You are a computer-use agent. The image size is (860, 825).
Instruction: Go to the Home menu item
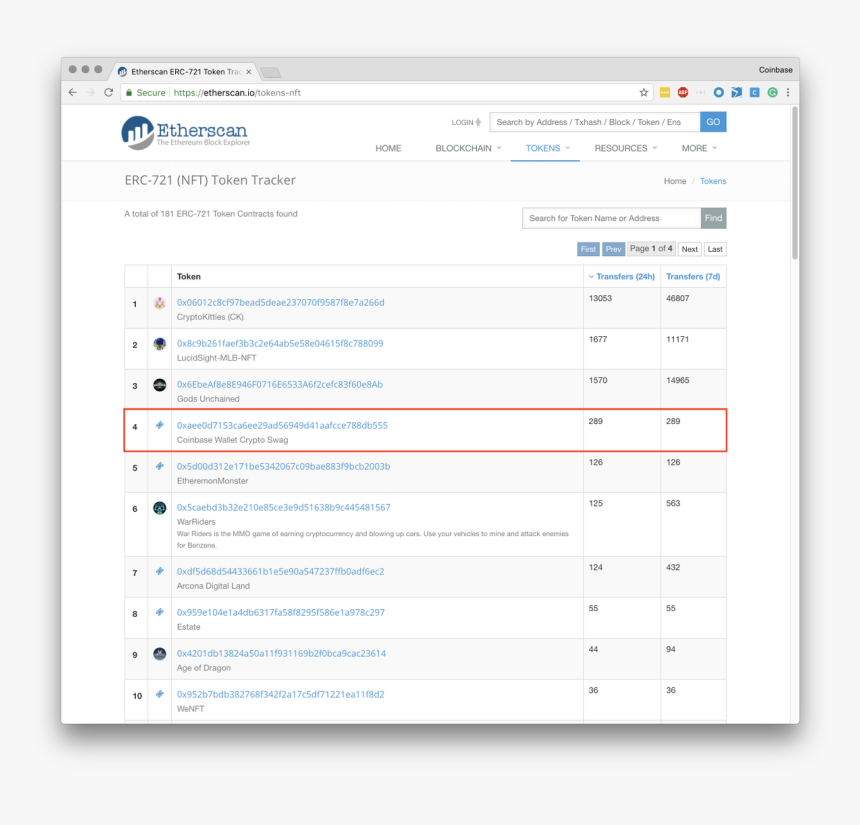tap(388, 148)
